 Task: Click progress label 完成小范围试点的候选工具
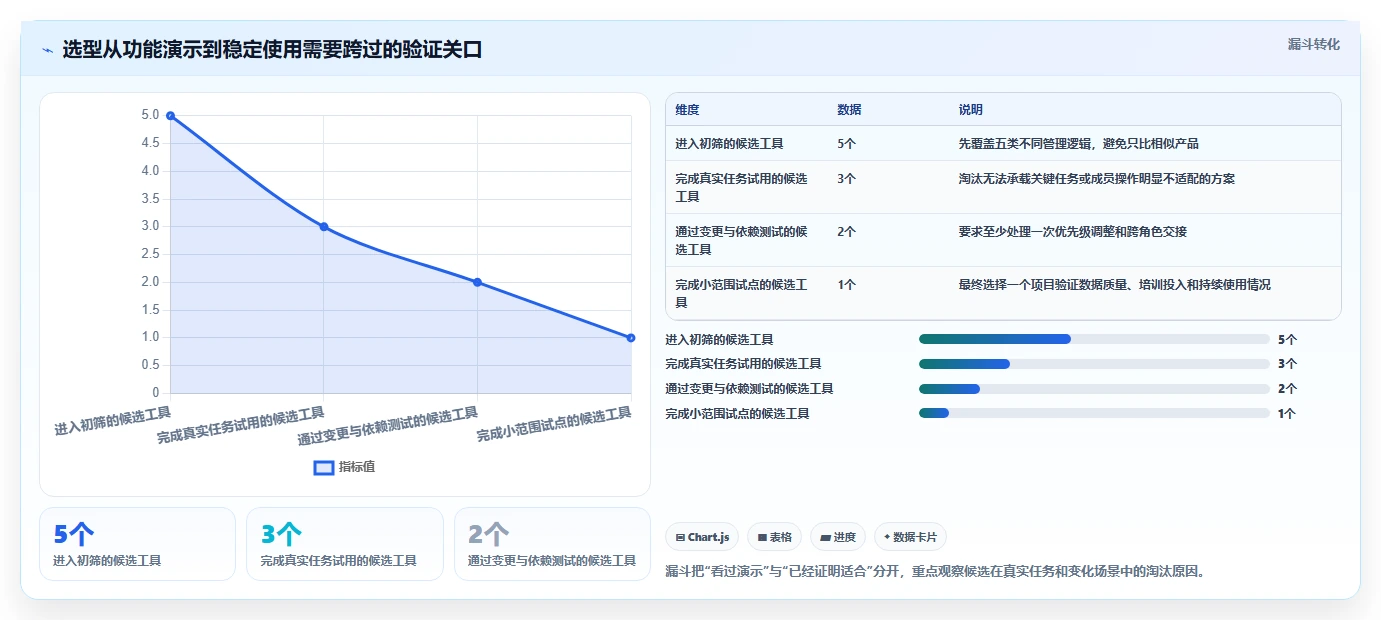click(737, 413)
